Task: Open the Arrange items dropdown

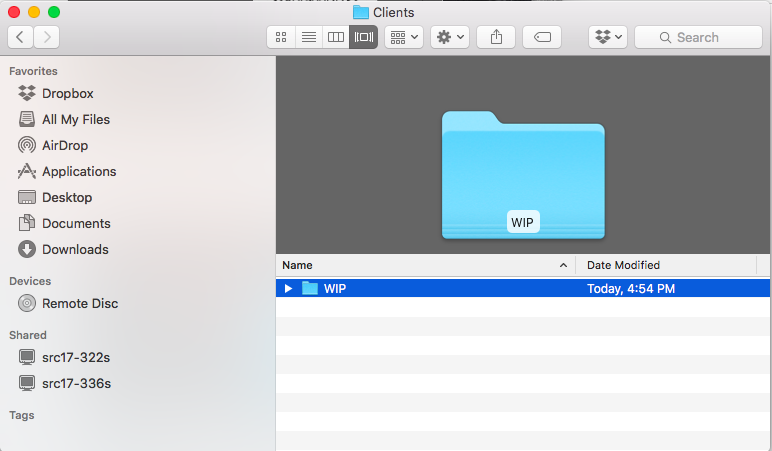Action: 404,37
